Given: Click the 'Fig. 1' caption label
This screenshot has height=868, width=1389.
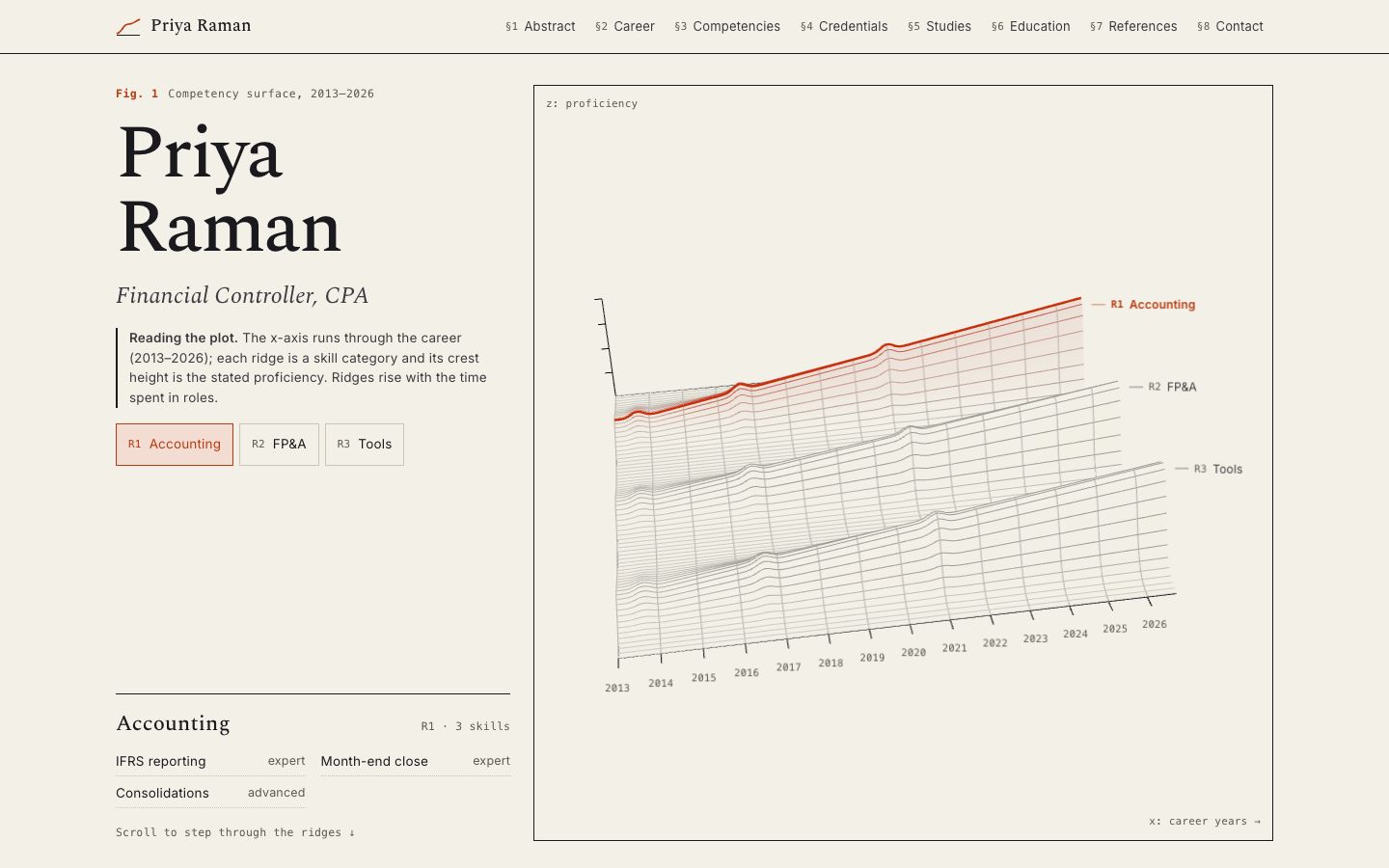Looking at the screenshot, I should [x=137, y=94].
